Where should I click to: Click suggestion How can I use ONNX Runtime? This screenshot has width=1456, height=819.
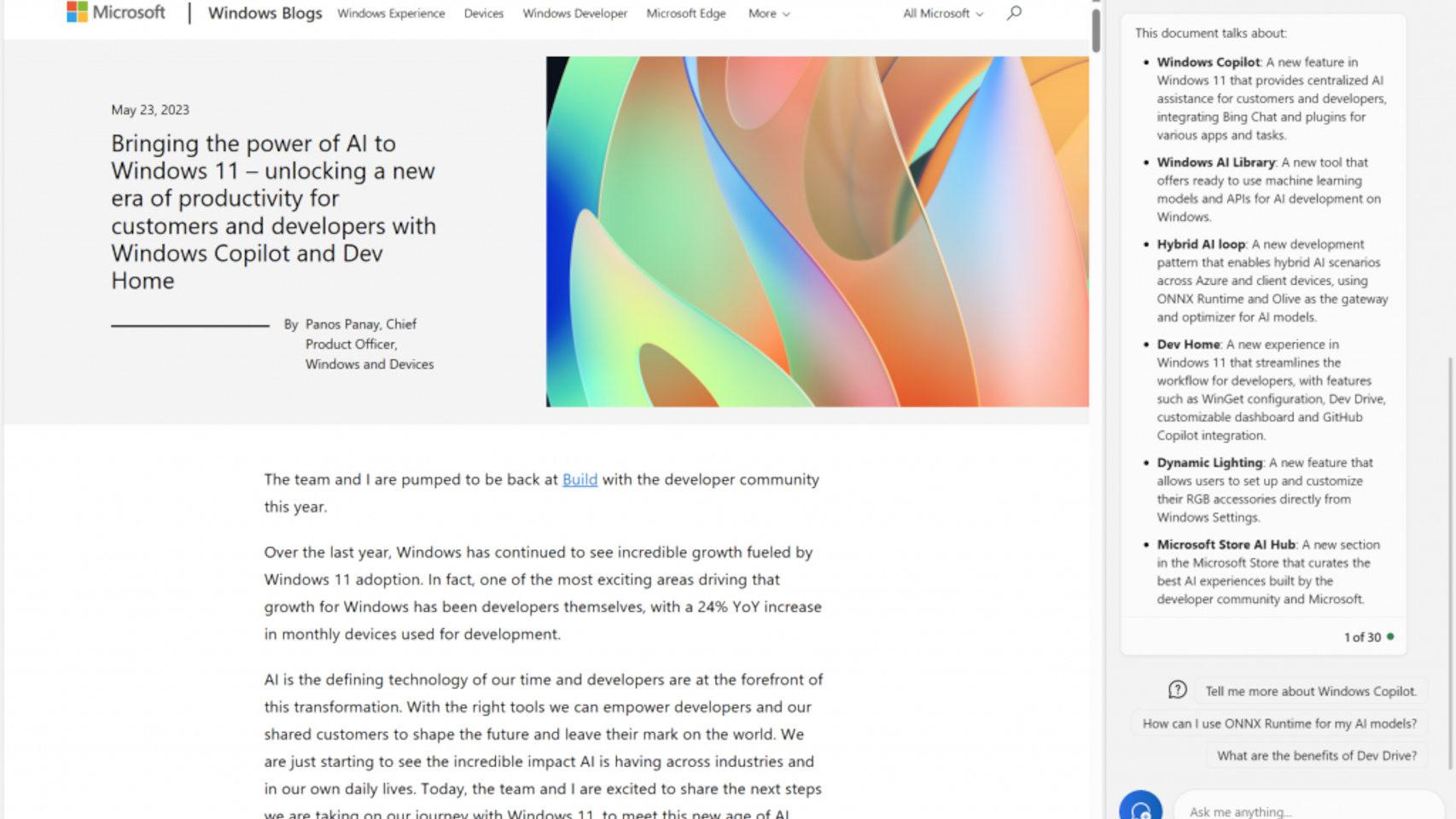click(x=1279, y=723)
